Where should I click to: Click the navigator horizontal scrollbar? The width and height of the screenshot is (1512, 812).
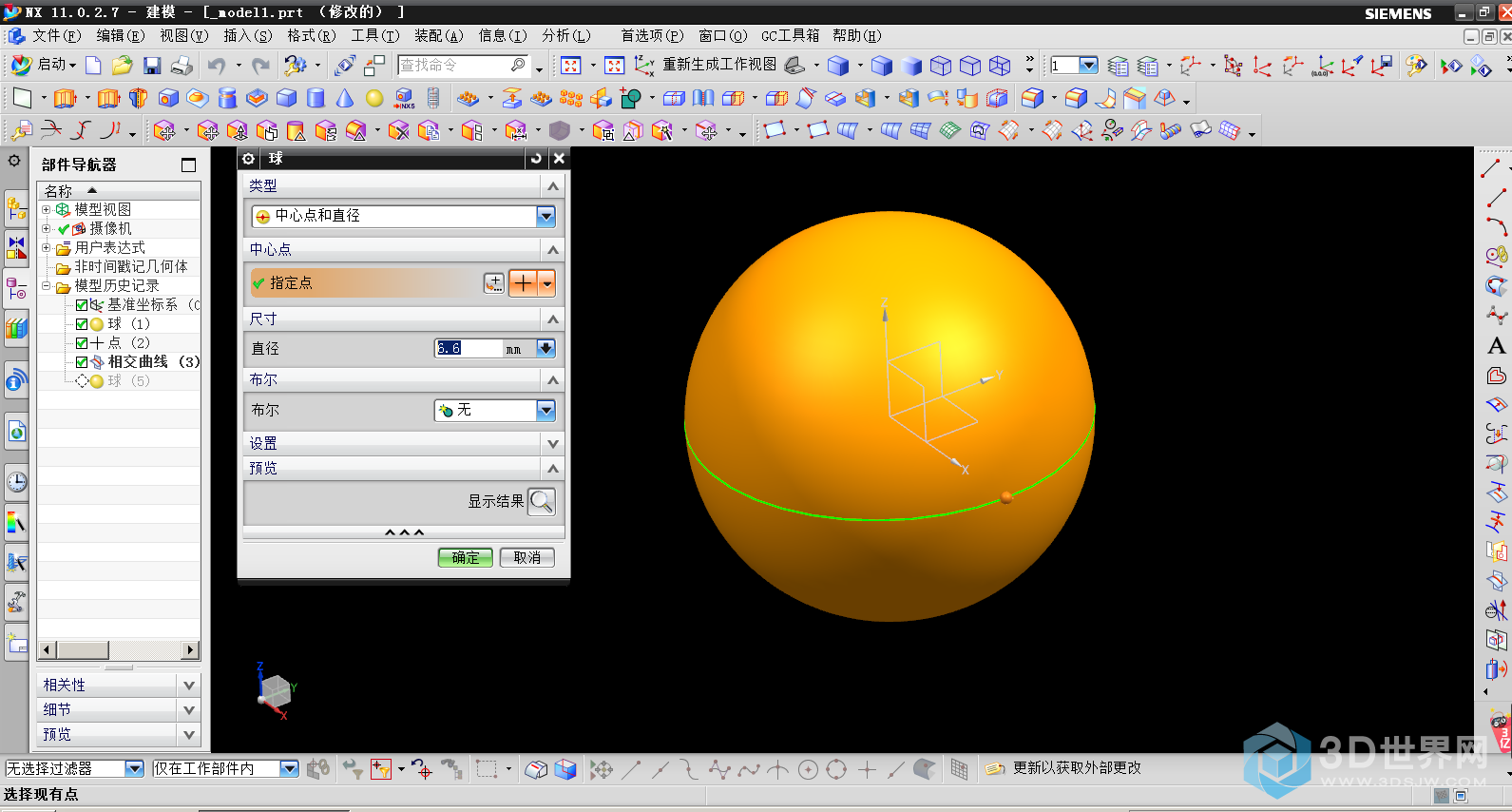(119, 649)
